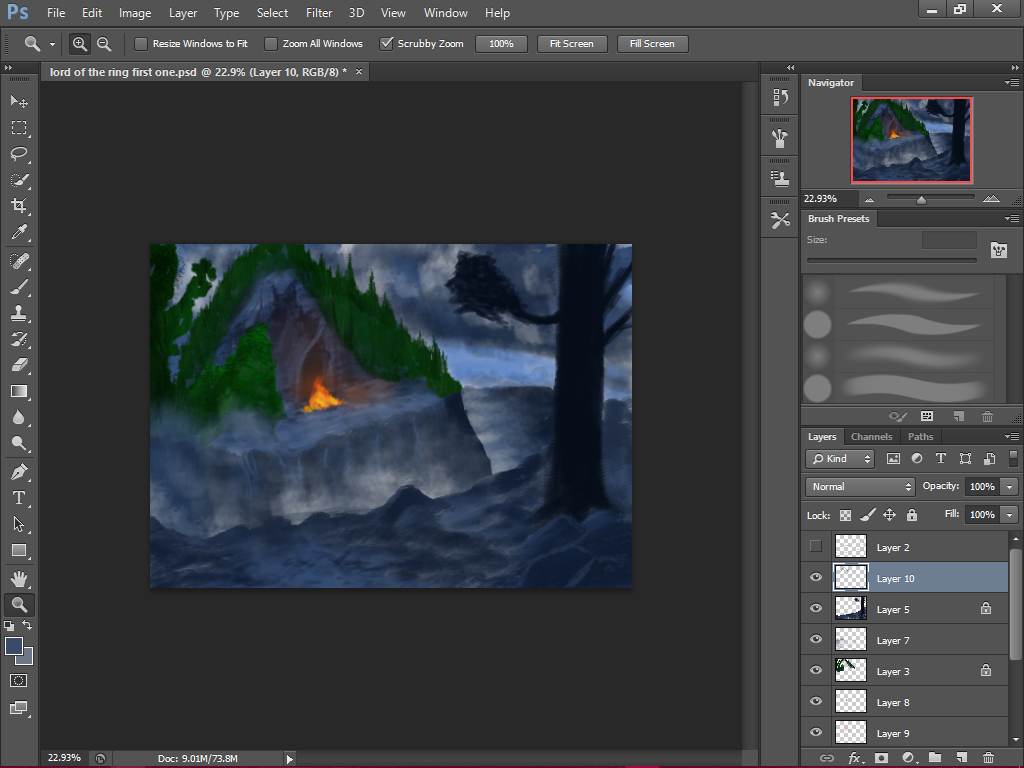
Task: Click the foreground color swatch
Action: click(14, 646)
